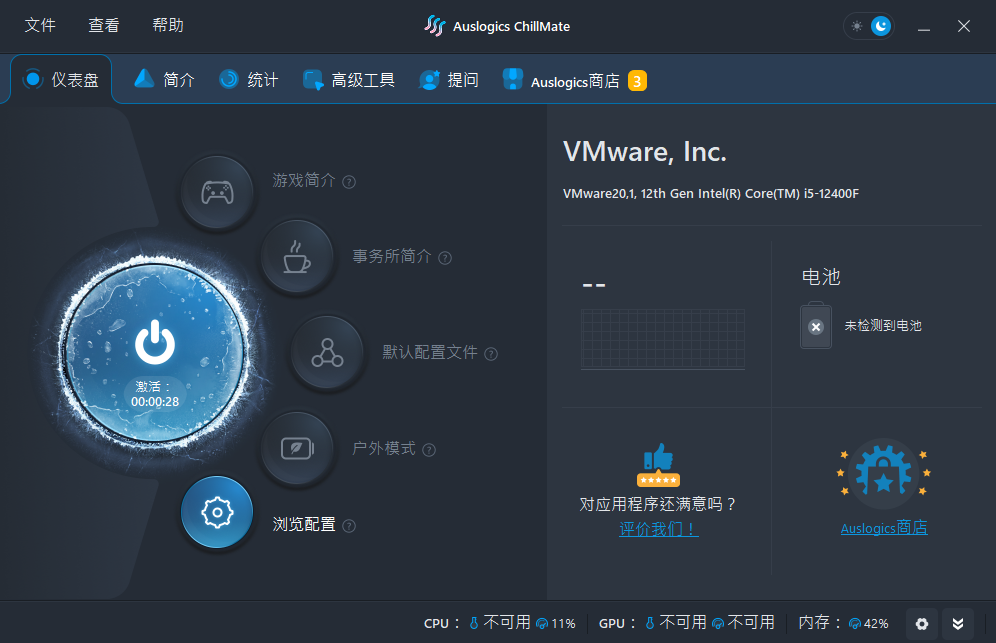Open the 帮助 menu
Image resolution: width=996 pixels, height=643 pixels.
pyautogui.click(x=168, y=25)
